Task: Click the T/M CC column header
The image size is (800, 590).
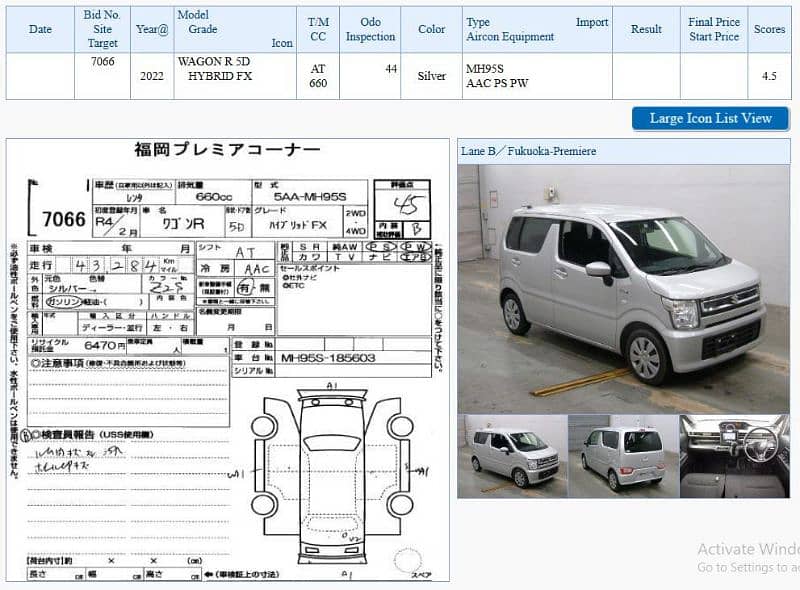Action: (x=318, y=29)
